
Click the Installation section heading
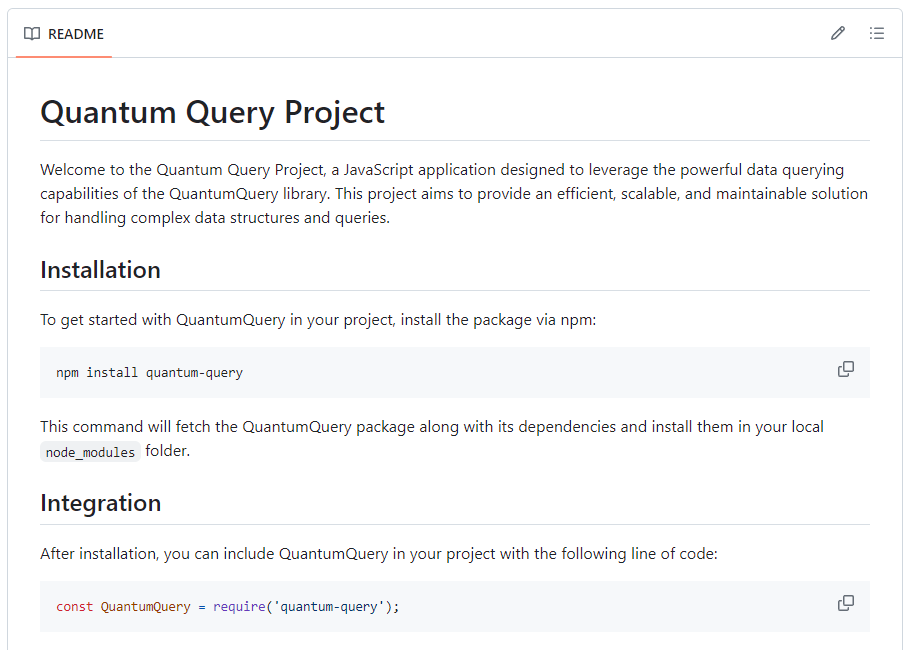(100, 270)
